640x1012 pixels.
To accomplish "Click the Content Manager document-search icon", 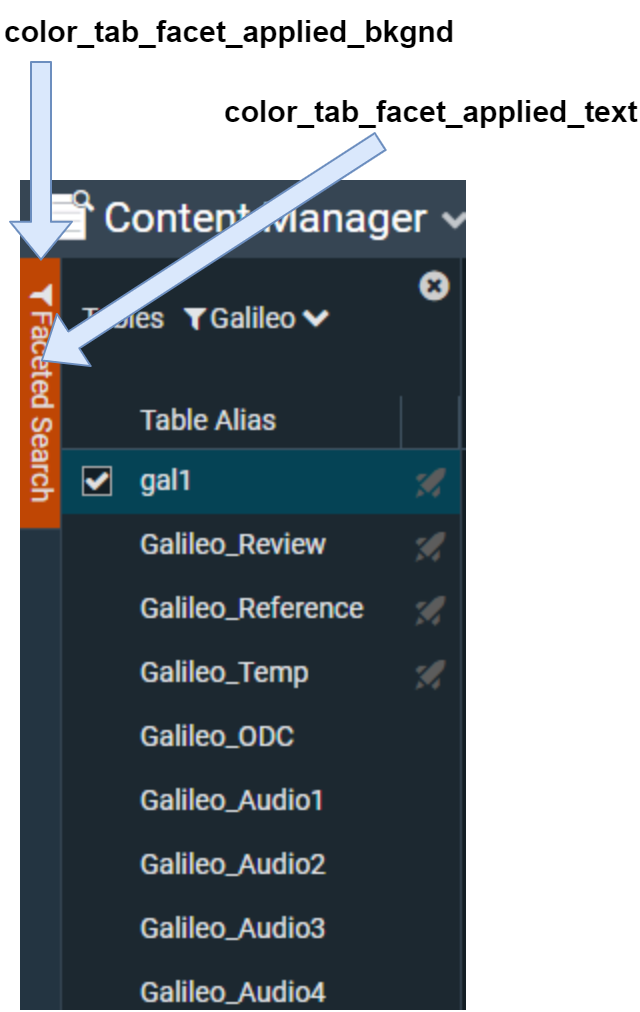I will click(72, 215).
